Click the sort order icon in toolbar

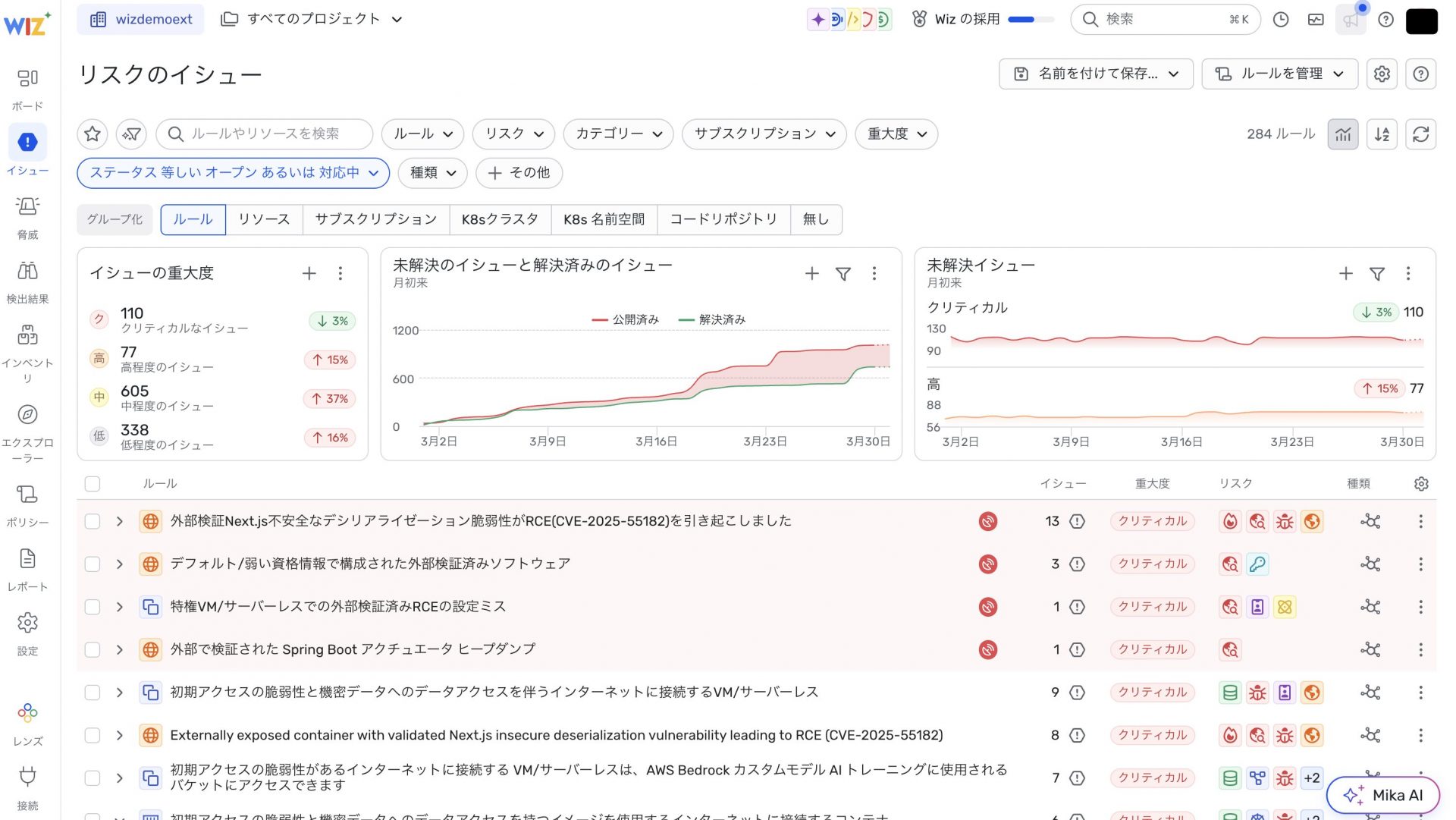1382,134
